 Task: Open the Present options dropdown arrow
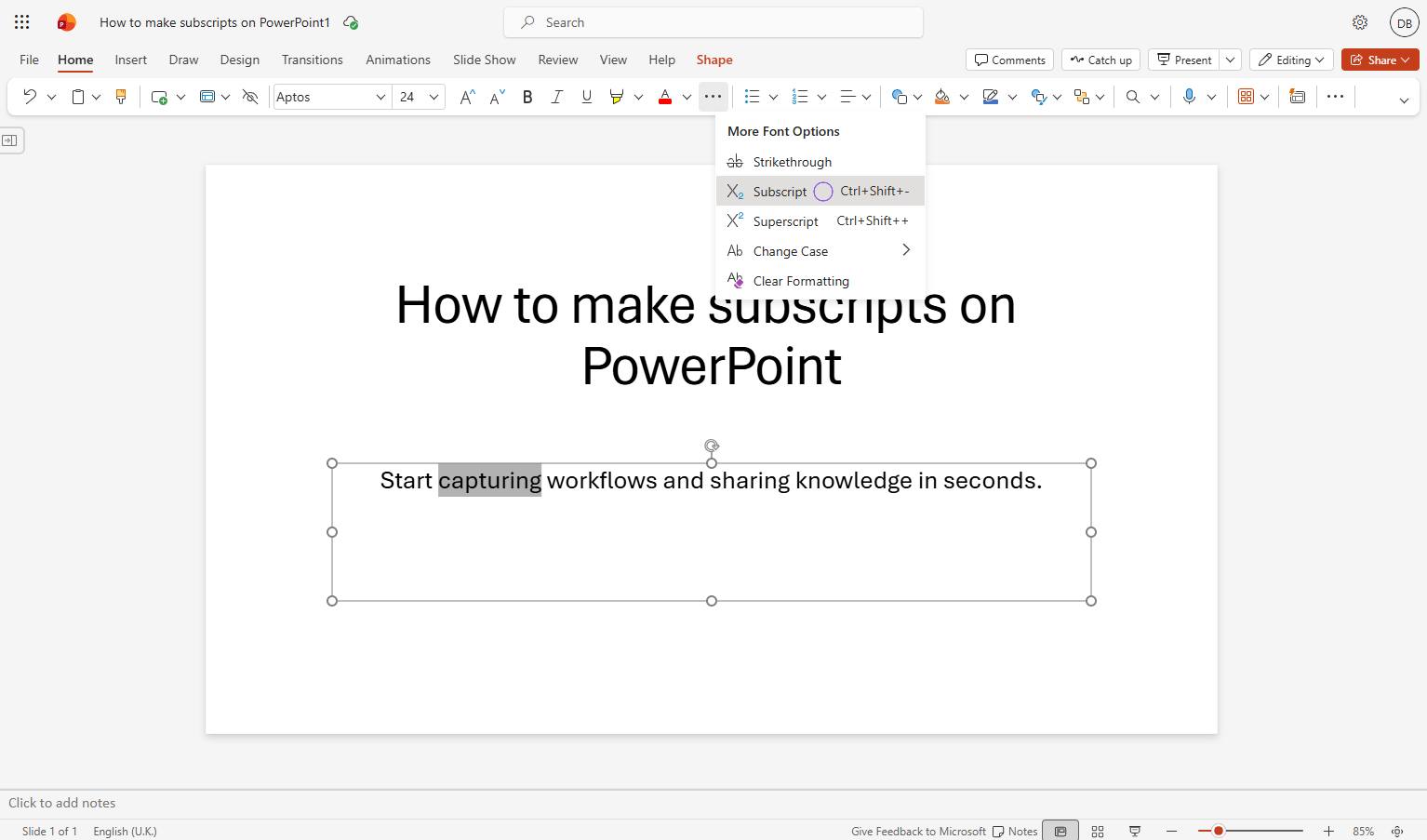coord(1230,60)
